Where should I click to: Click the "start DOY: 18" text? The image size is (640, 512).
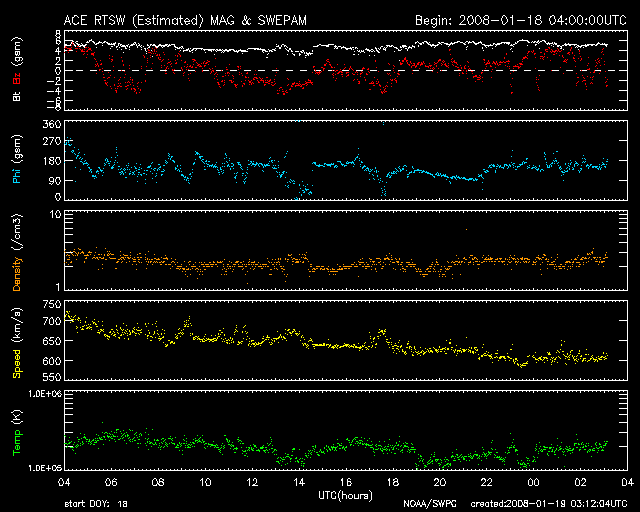point(96,504)
